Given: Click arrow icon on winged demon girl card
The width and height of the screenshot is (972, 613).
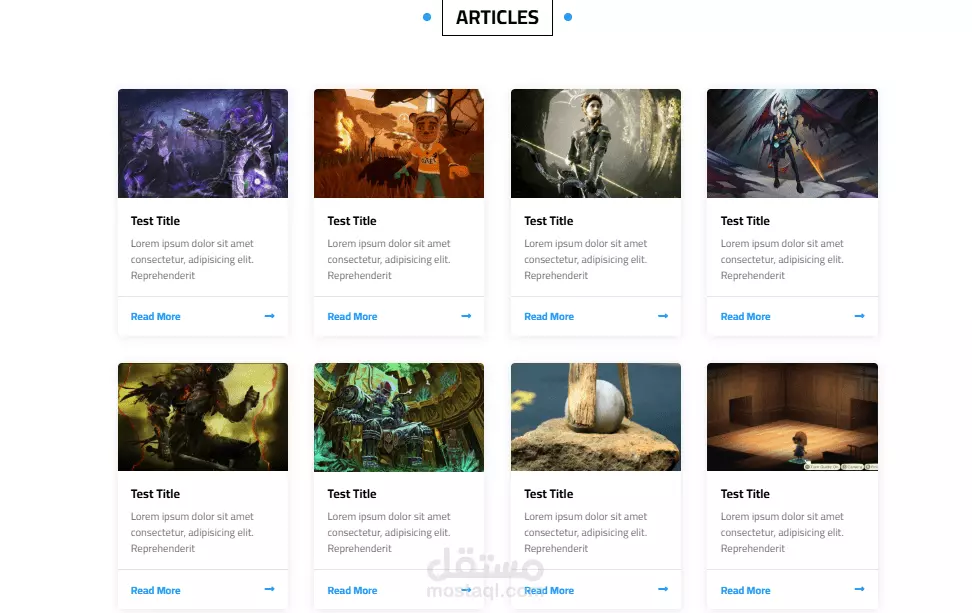Looking at the screenshot, I should point(859,316).
